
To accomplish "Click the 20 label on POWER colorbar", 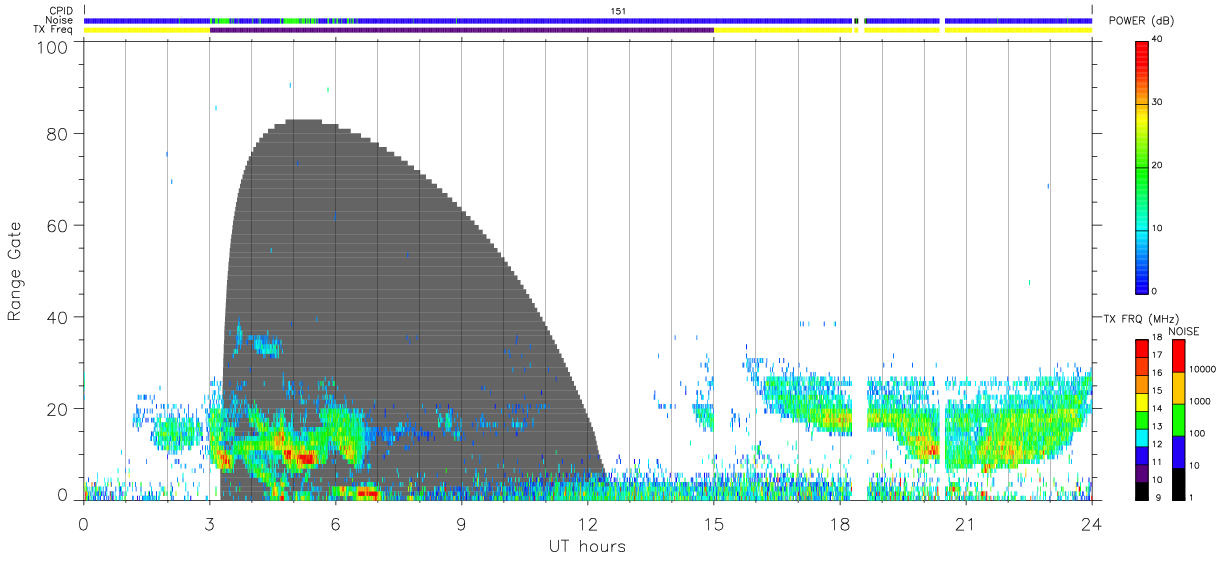I will [1157, 165].
